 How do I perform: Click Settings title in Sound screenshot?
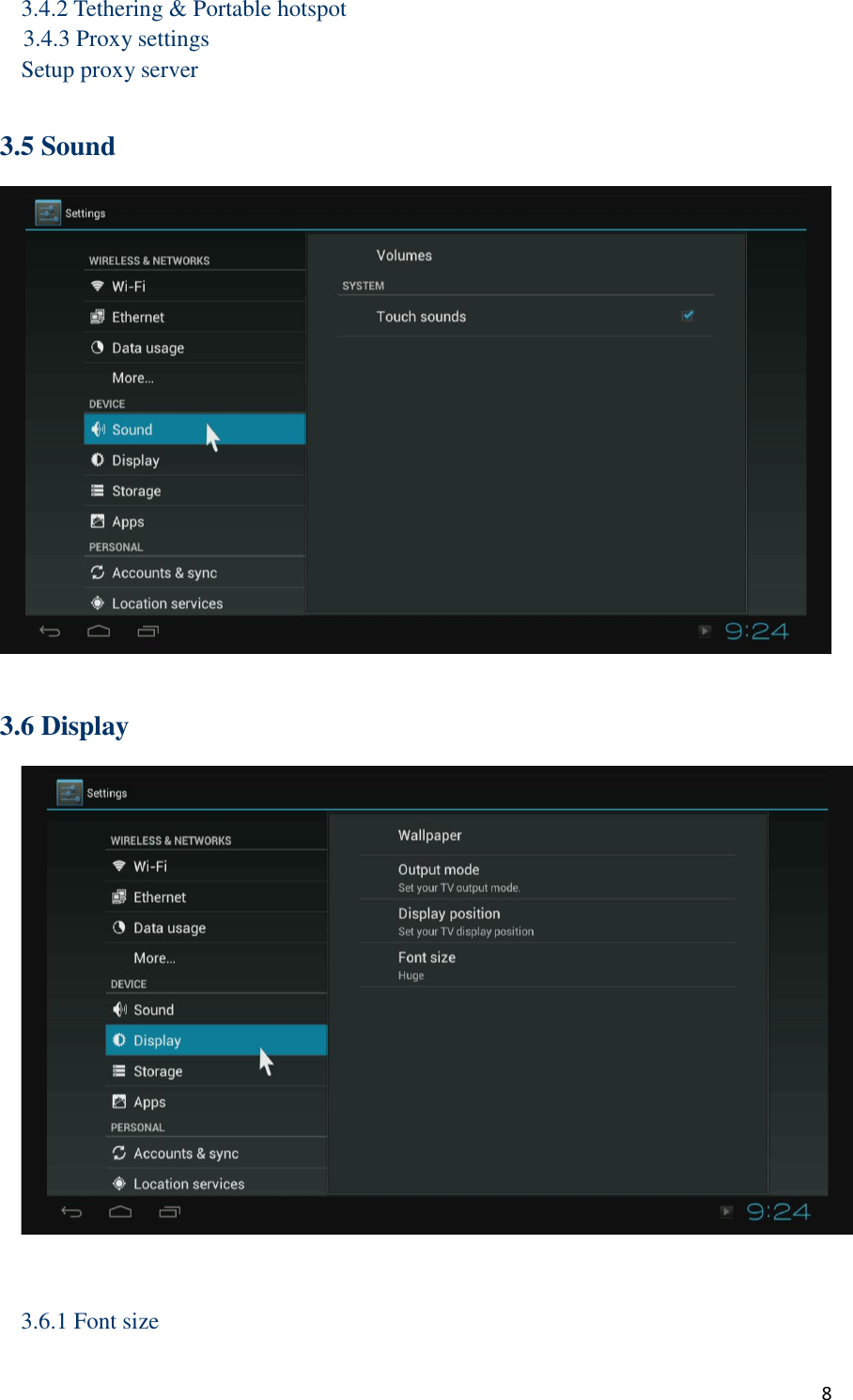[x=85, y=213]
